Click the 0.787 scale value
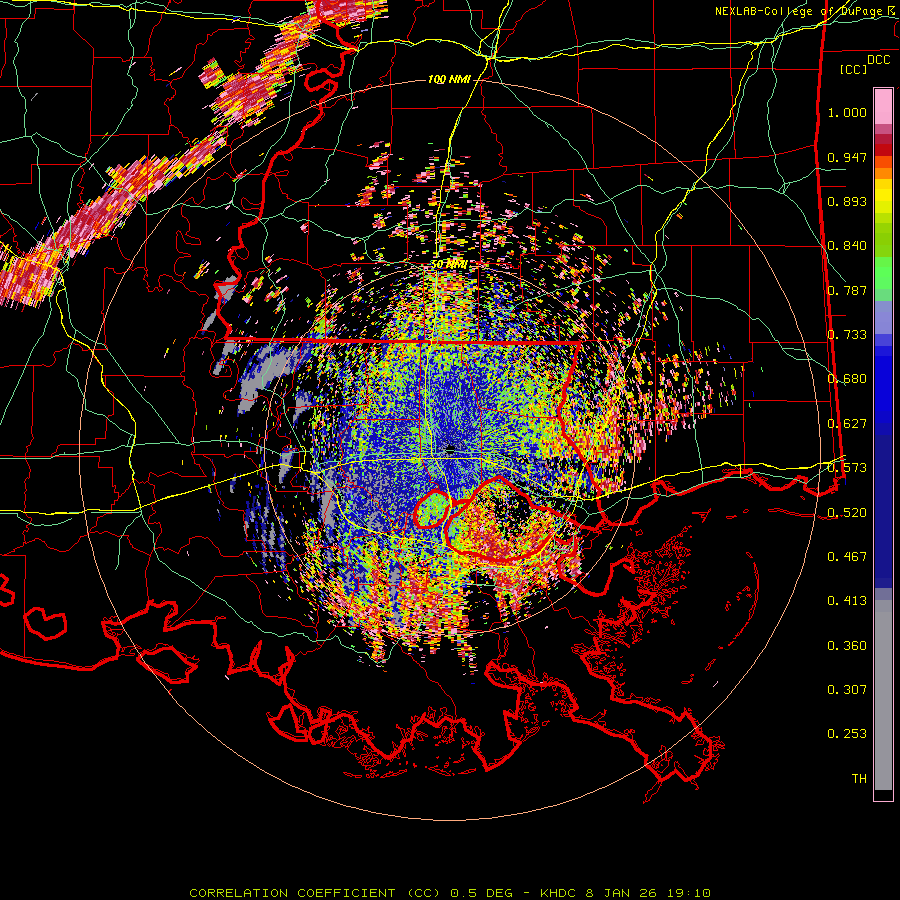This screenshot has width=900, height=900. [847, 290]
